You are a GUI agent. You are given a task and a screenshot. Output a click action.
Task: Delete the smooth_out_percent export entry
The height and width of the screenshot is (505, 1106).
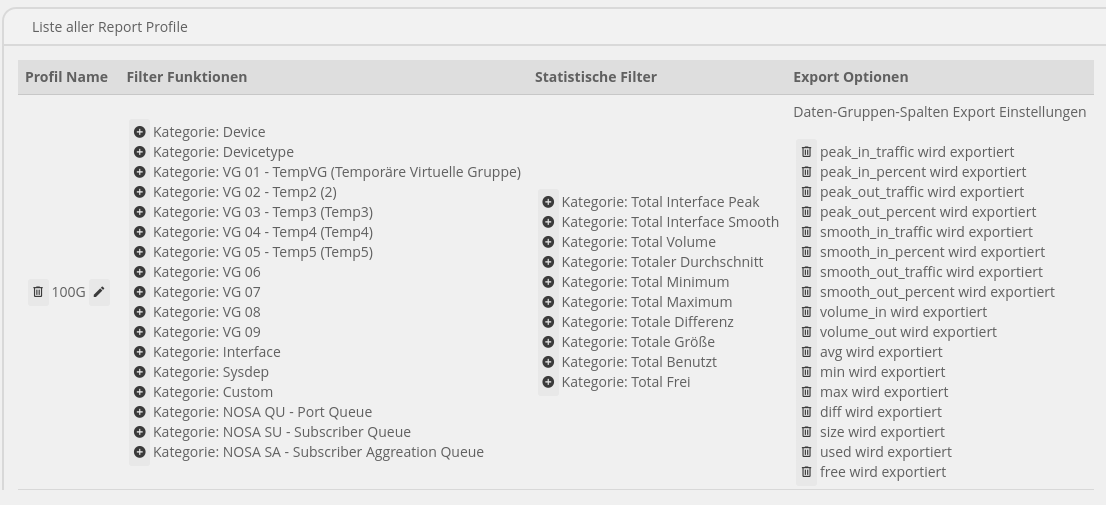click(806, 292)
